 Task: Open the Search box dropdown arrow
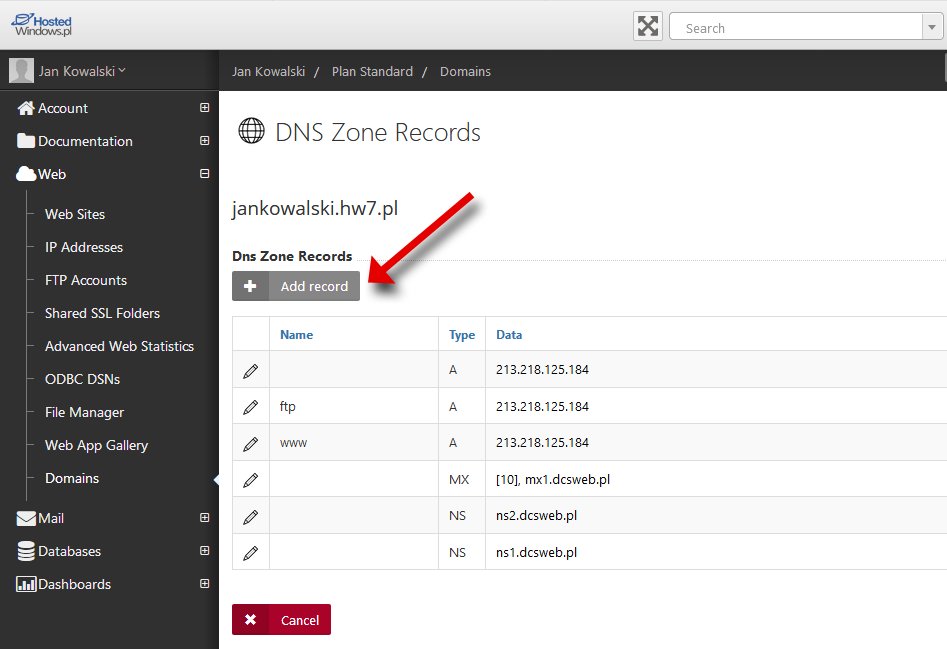pyautogui.click(x=932, y=27)
